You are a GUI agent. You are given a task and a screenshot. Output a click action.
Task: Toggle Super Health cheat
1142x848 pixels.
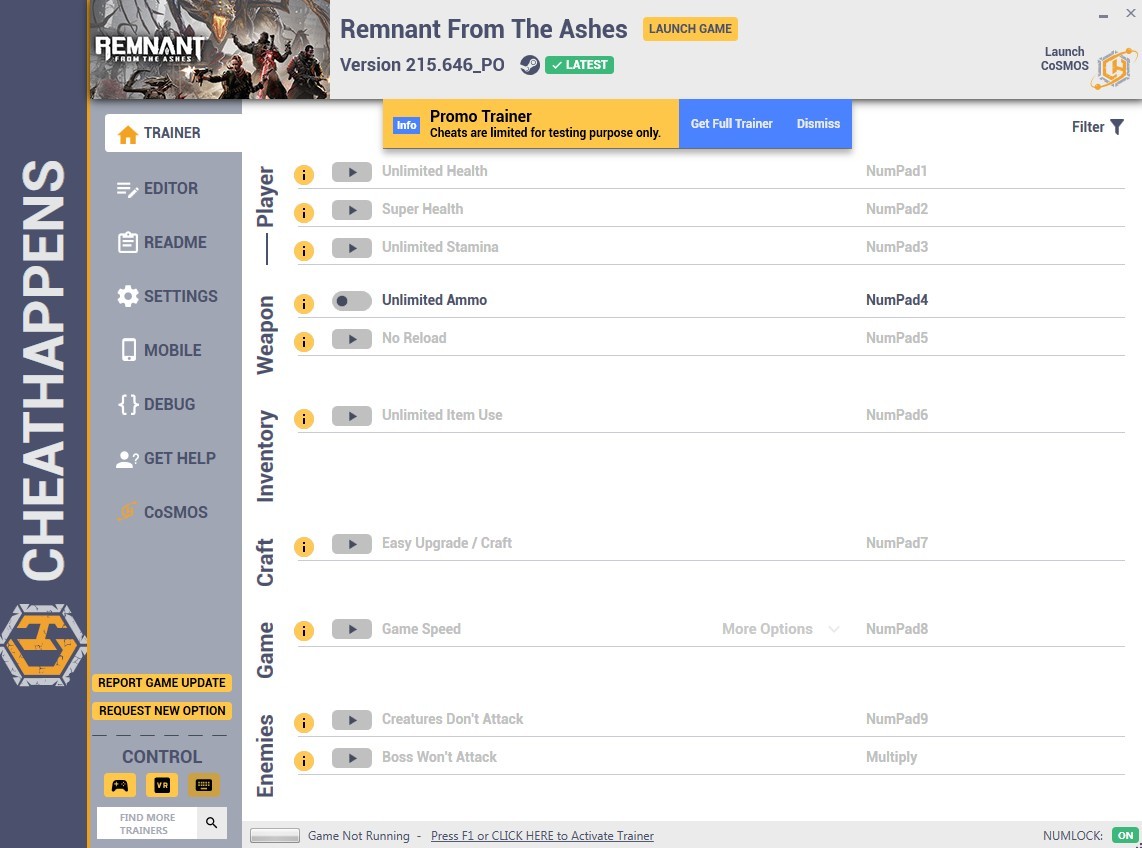coord(352,211)
